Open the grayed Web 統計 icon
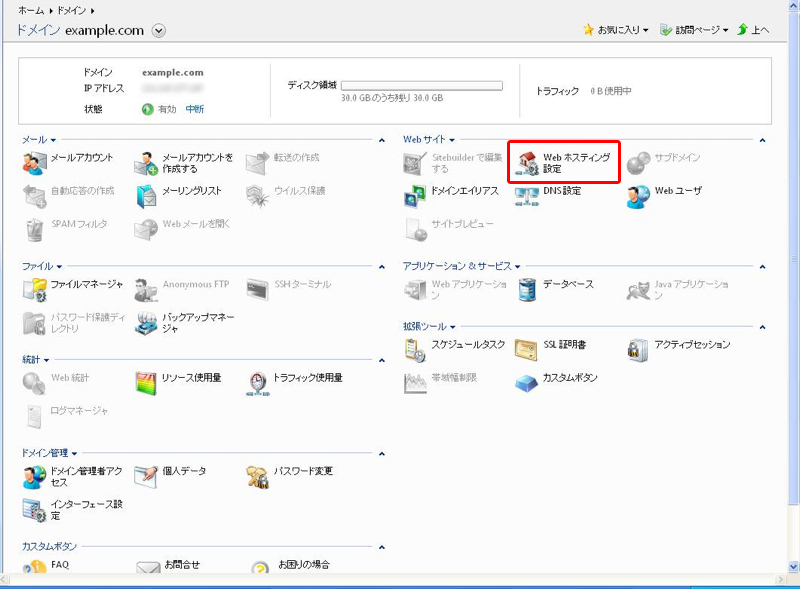 (34, 383)
